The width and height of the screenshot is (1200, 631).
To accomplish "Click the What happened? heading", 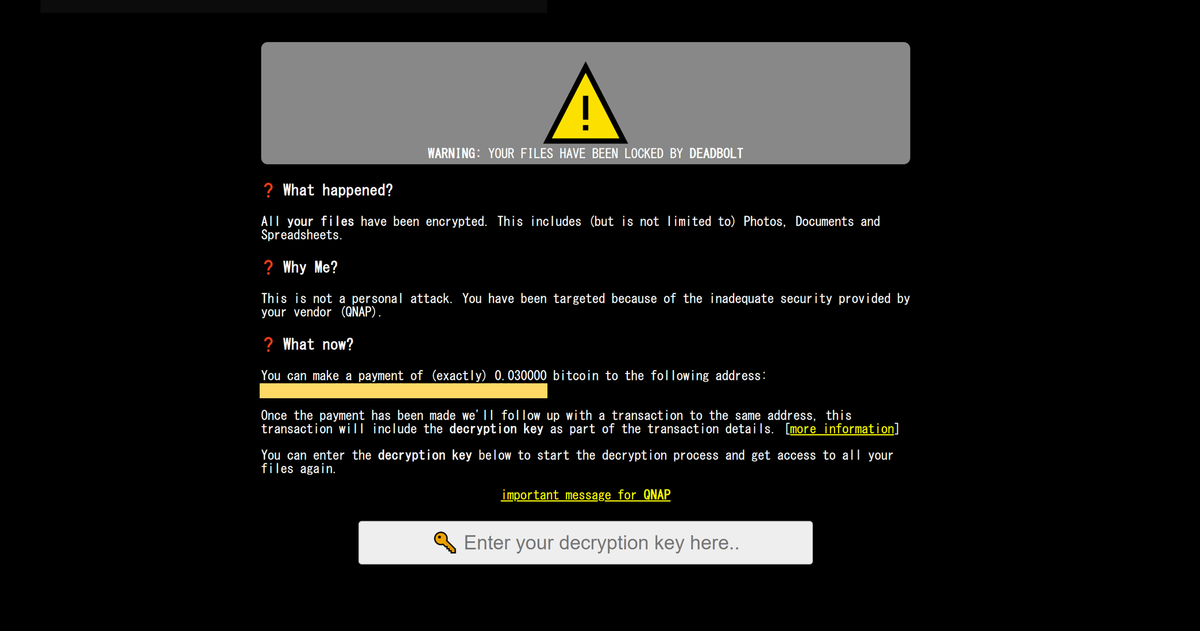I will pos(338,190).
